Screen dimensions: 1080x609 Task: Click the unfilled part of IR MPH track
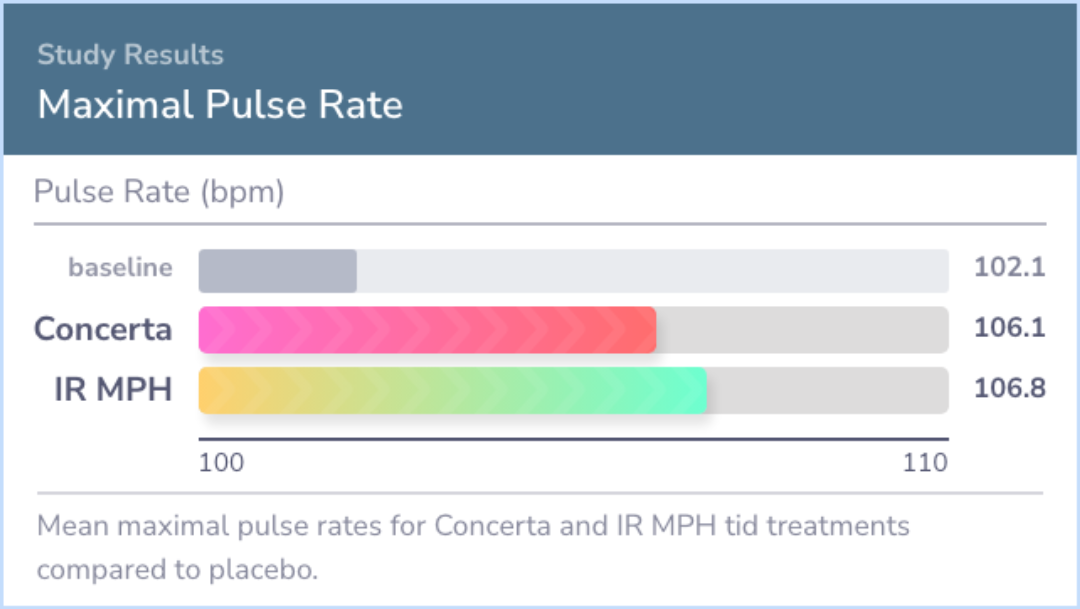point(827,391)
